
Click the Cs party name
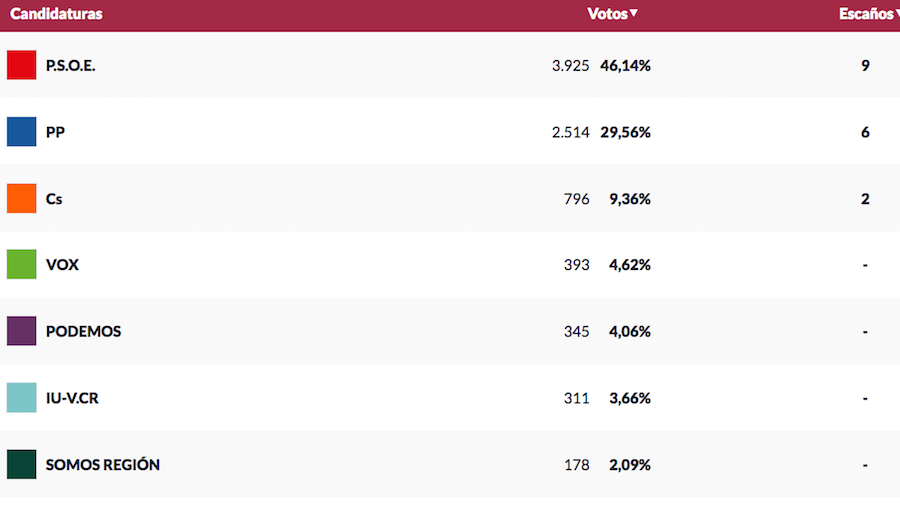click(54, 198)
